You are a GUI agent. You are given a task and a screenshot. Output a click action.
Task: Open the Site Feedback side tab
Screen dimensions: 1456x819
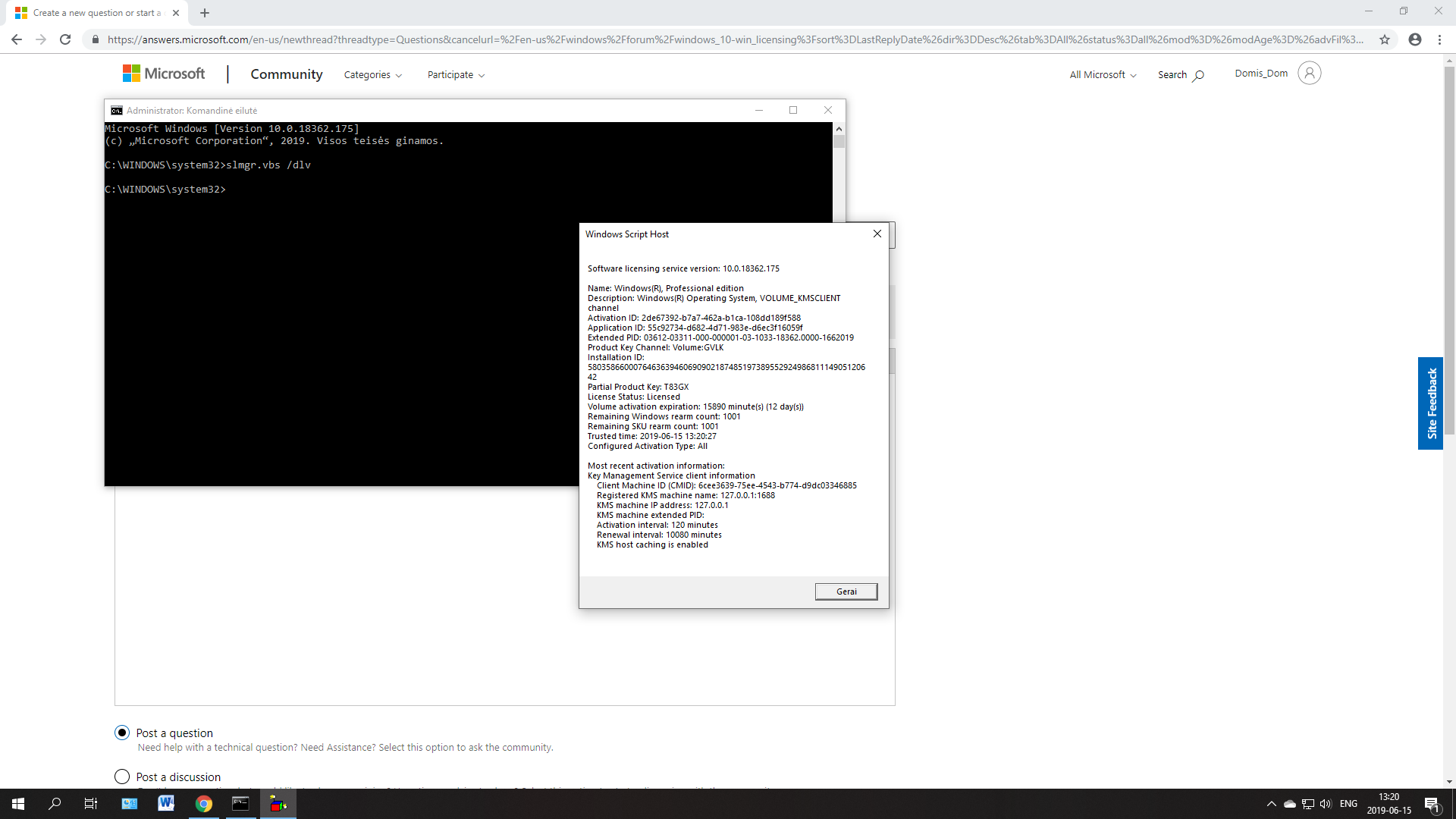(x=1431, y=403)
